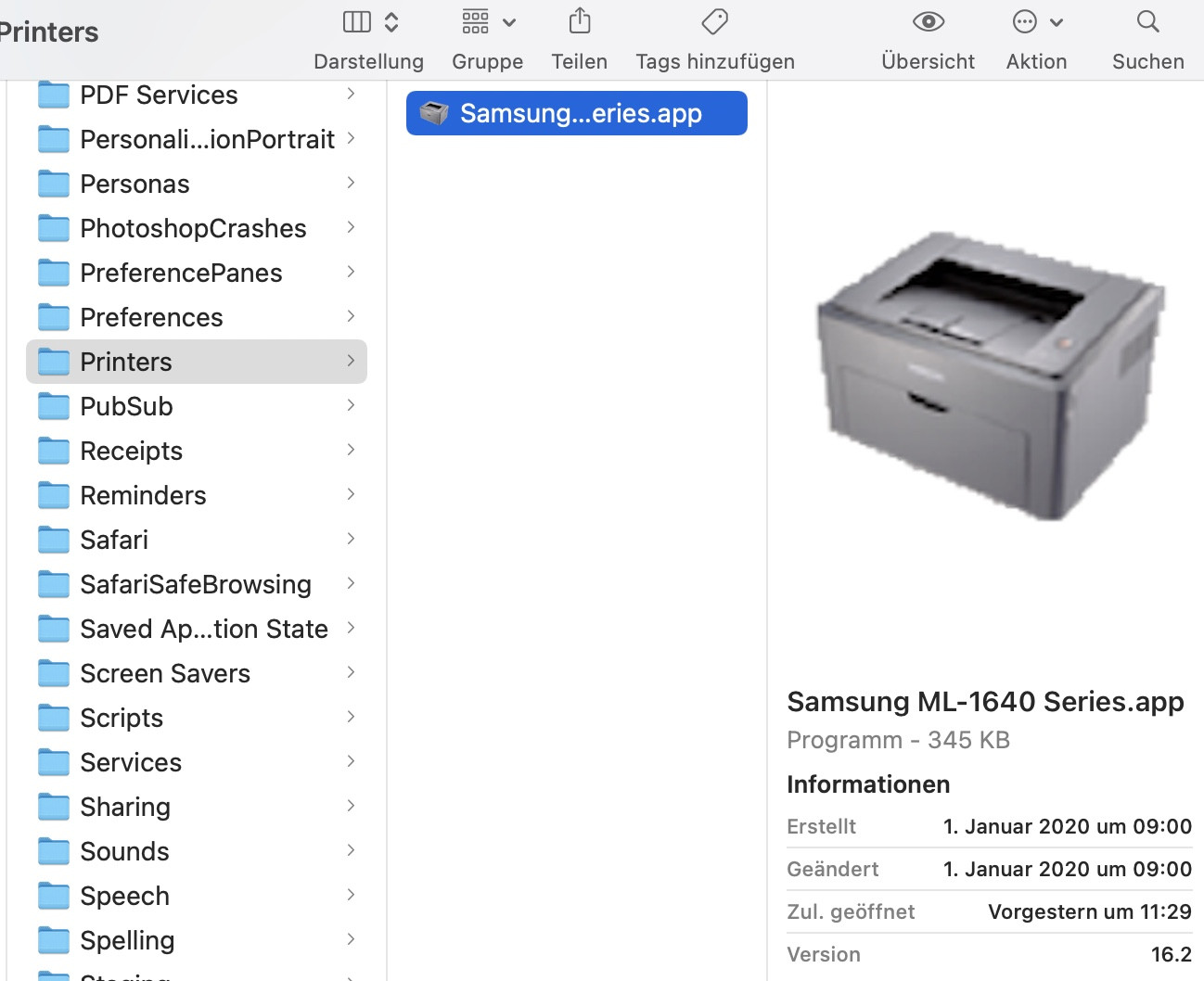Click the Darstellung toolbar label
Viewport: 1204px width, 981px height.
(x=369, y=61)
